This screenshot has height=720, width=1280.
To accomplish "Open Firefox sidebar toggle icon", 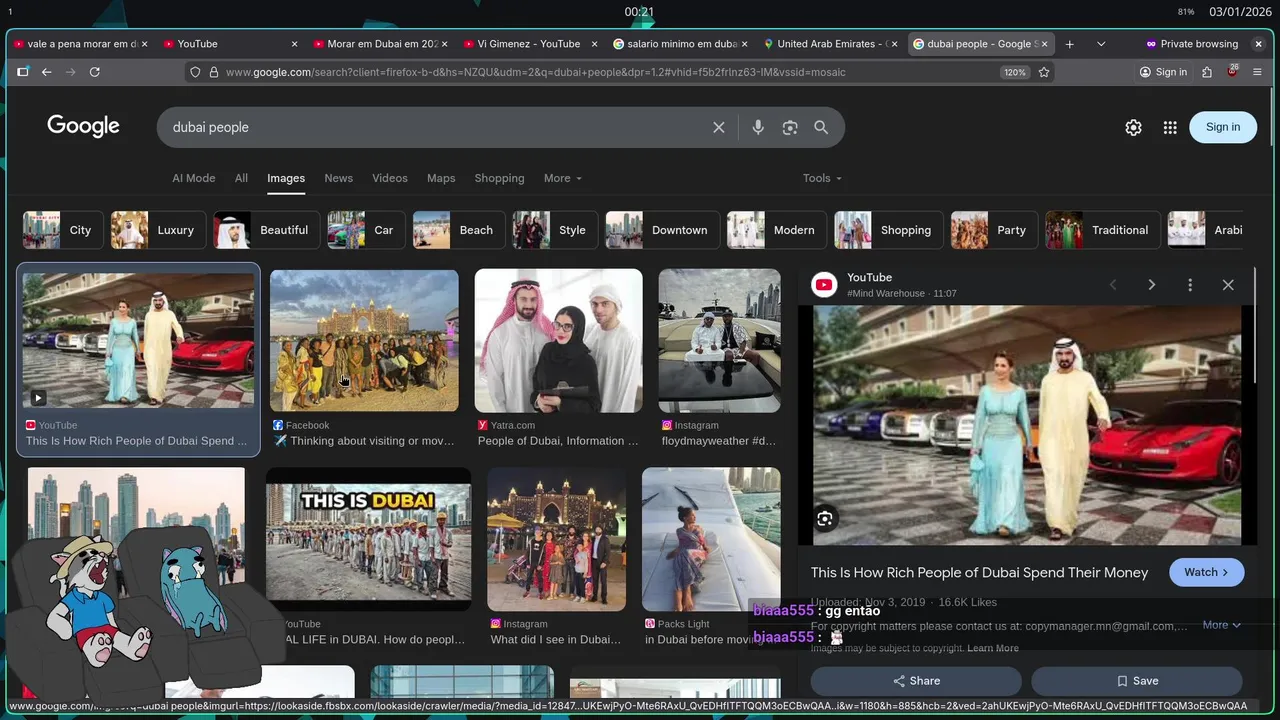I will click(x=23, y=72).
